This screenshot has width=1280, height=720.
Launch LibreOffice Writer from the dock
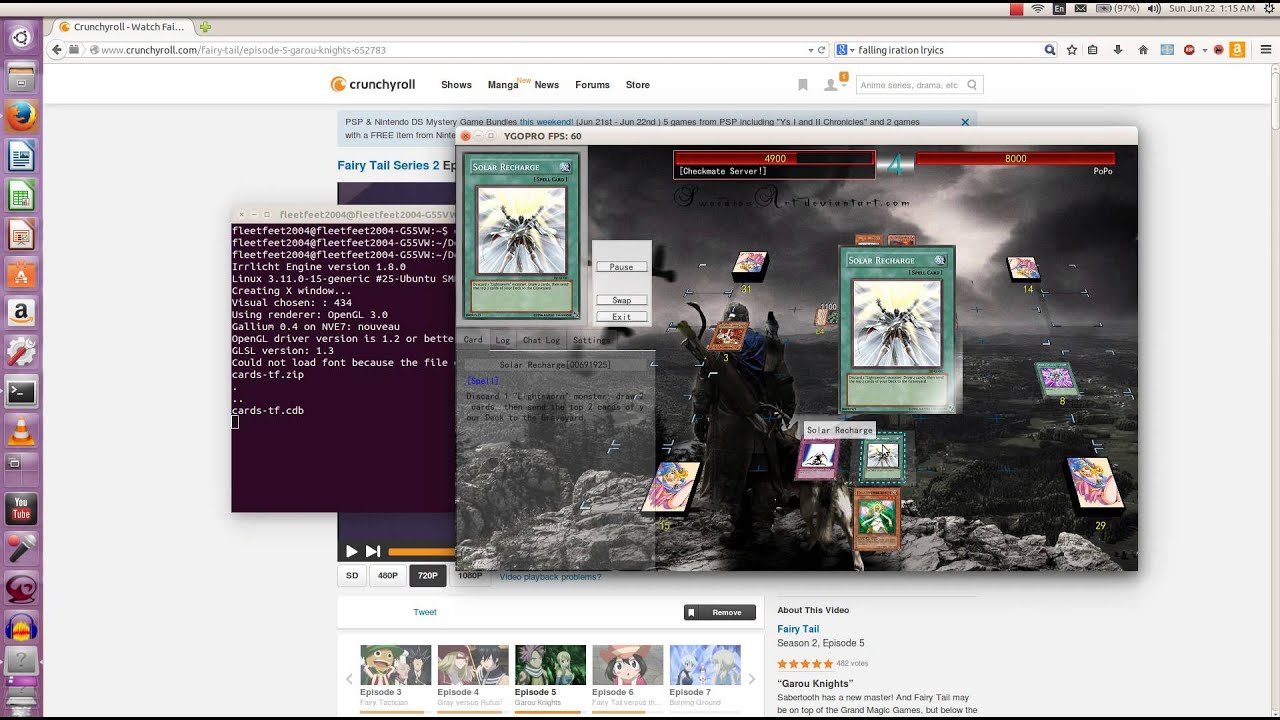point(21,156)
